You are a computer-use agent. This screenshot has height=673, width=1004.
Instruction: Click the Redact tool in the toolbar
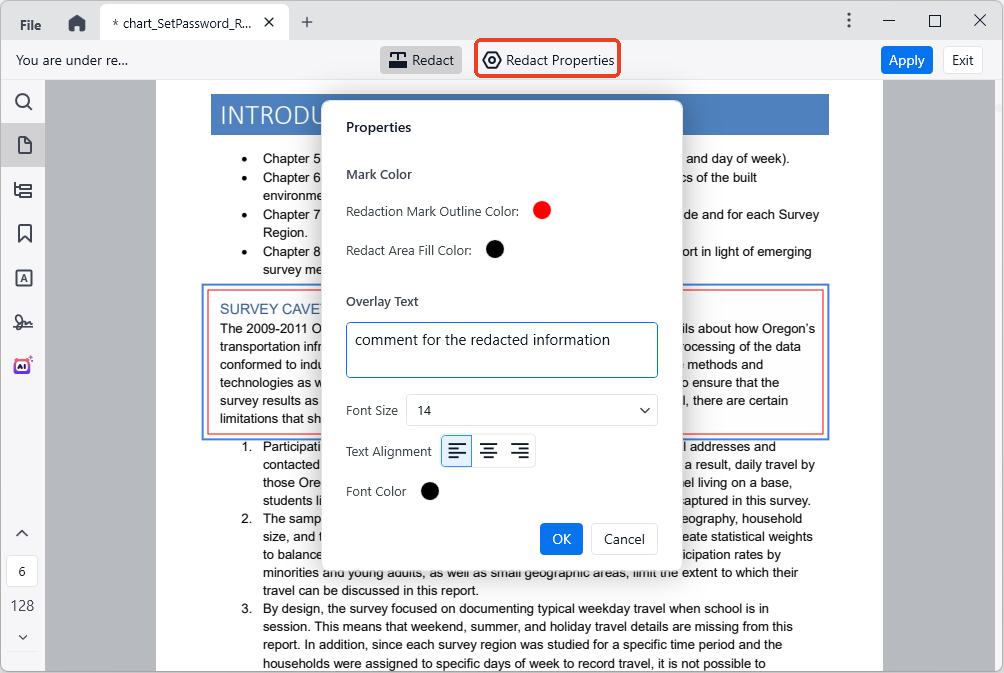point(421,59)
